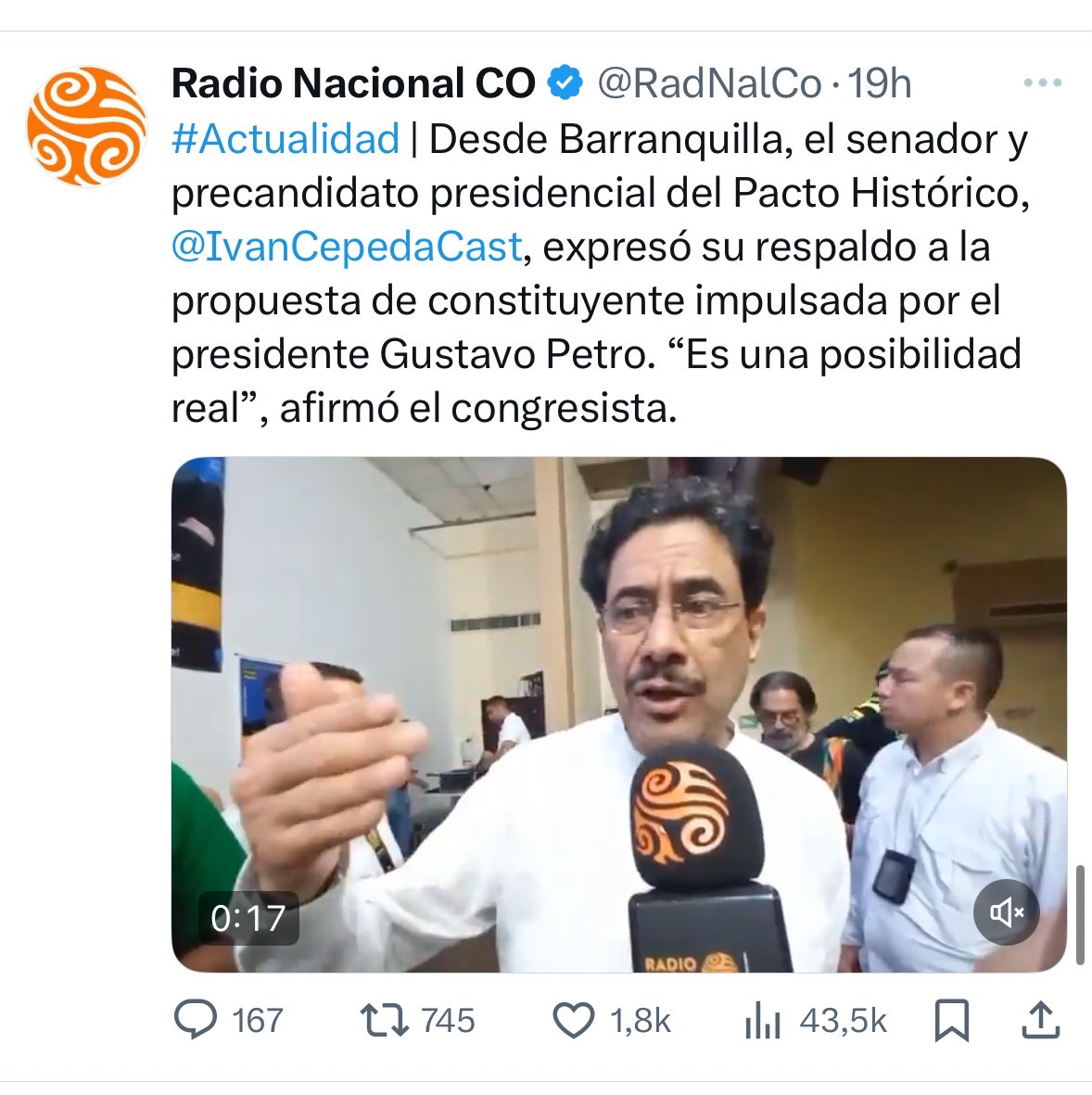The image size is (1092, 1095).
Task: Open the #Actualidad hashtag
Action: [x=286, y=138]
